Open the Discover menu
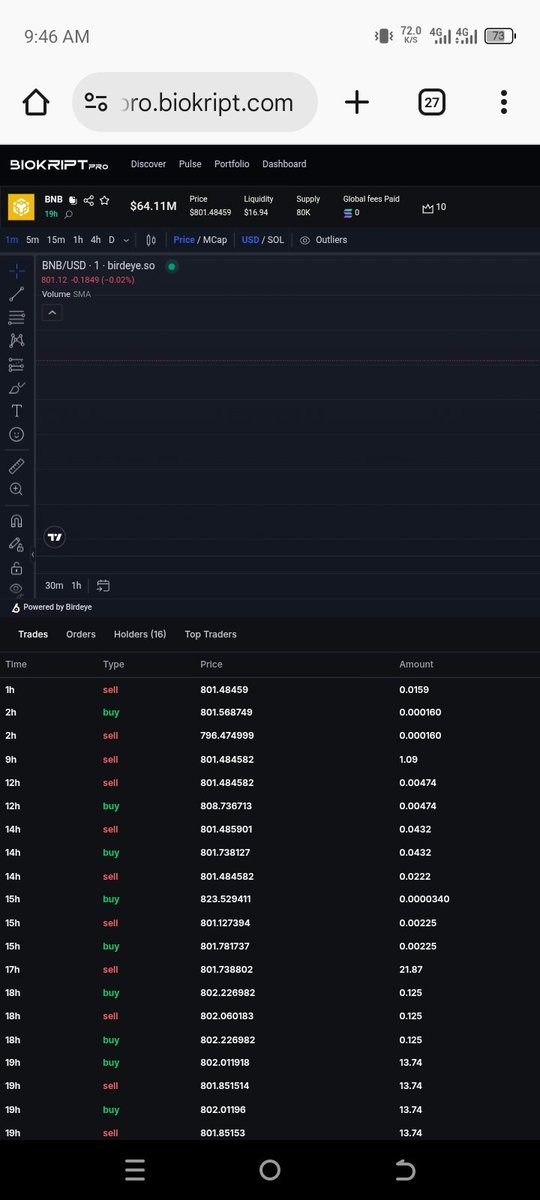The width and height of the screenshot is (540, 1200). click(149, 164)
